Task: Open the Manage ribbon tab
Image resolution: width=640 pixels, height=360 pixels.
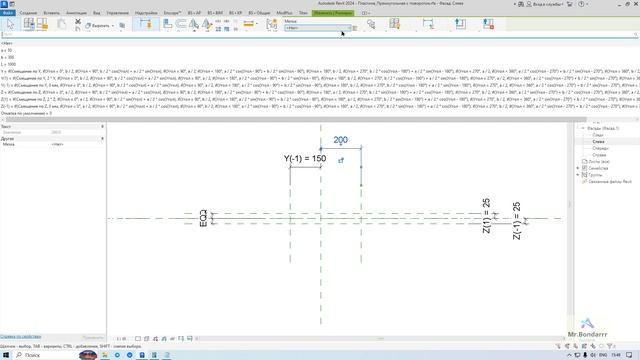Action: [x=118, y=13]
